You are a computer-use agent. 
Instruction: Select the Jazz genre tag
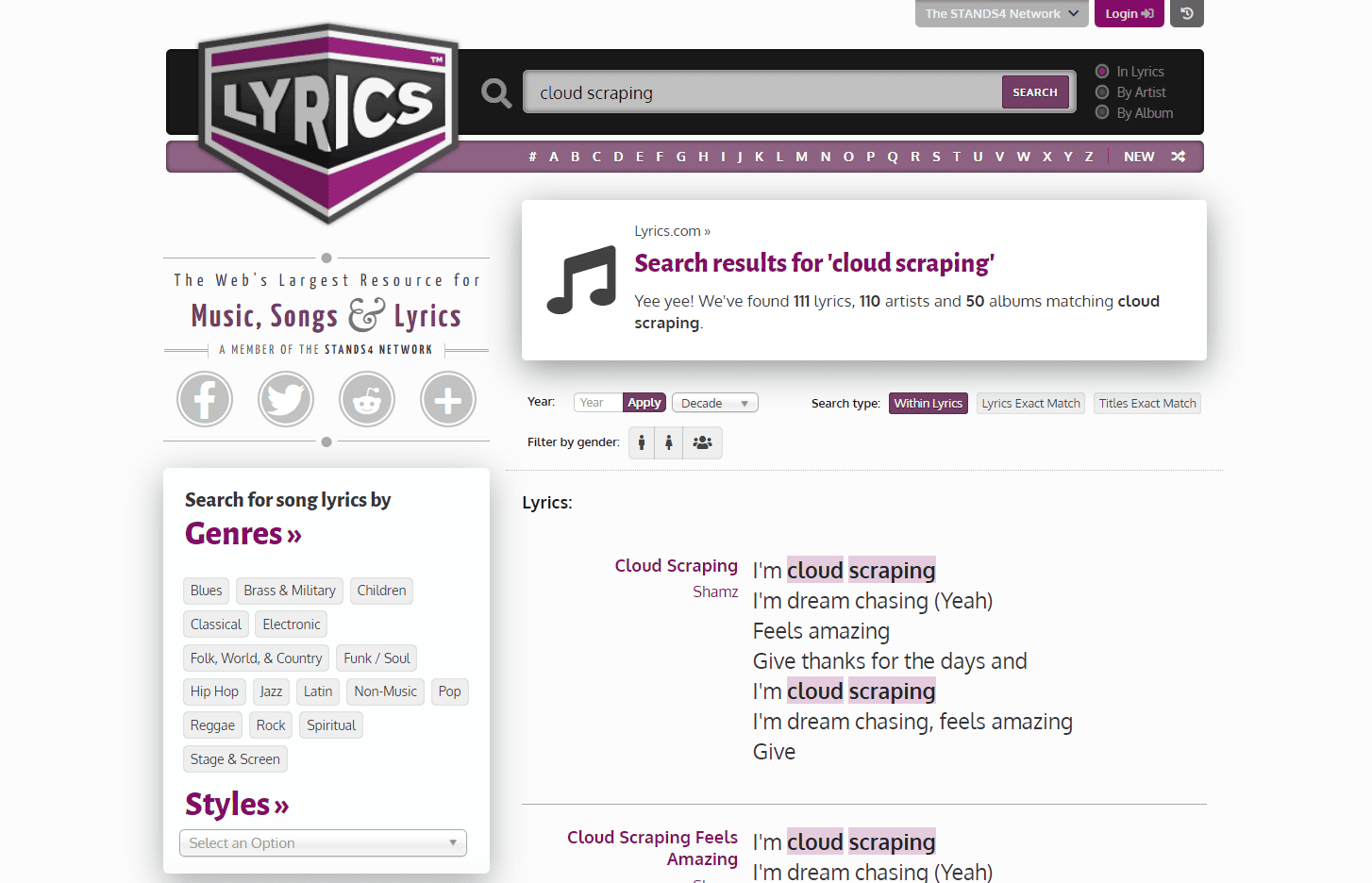click(271, 691)
